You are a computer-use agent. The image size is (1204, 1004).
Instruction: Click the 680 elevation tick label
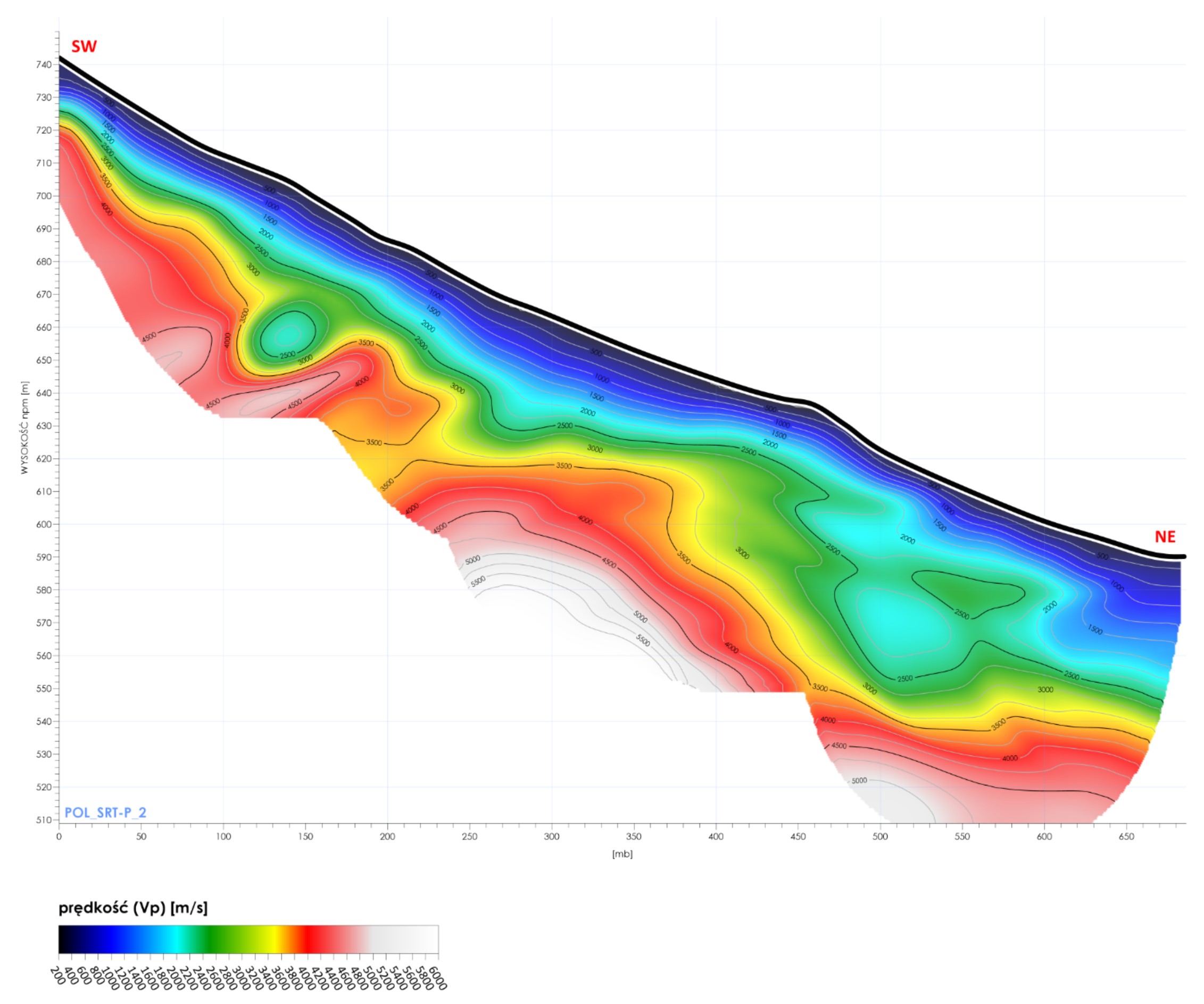(44, 261)
